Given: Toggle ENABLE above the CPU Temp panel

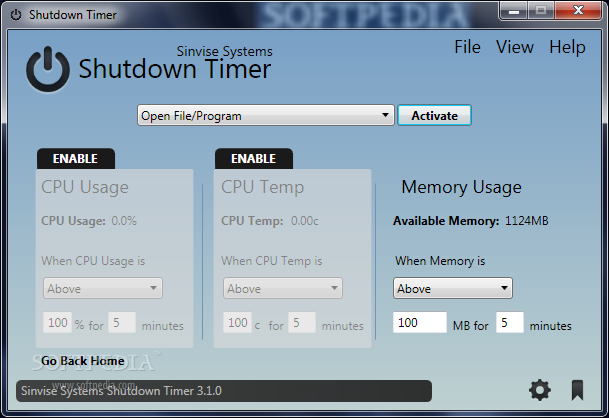Looking at the screenshot, I should tap(254, 158).
